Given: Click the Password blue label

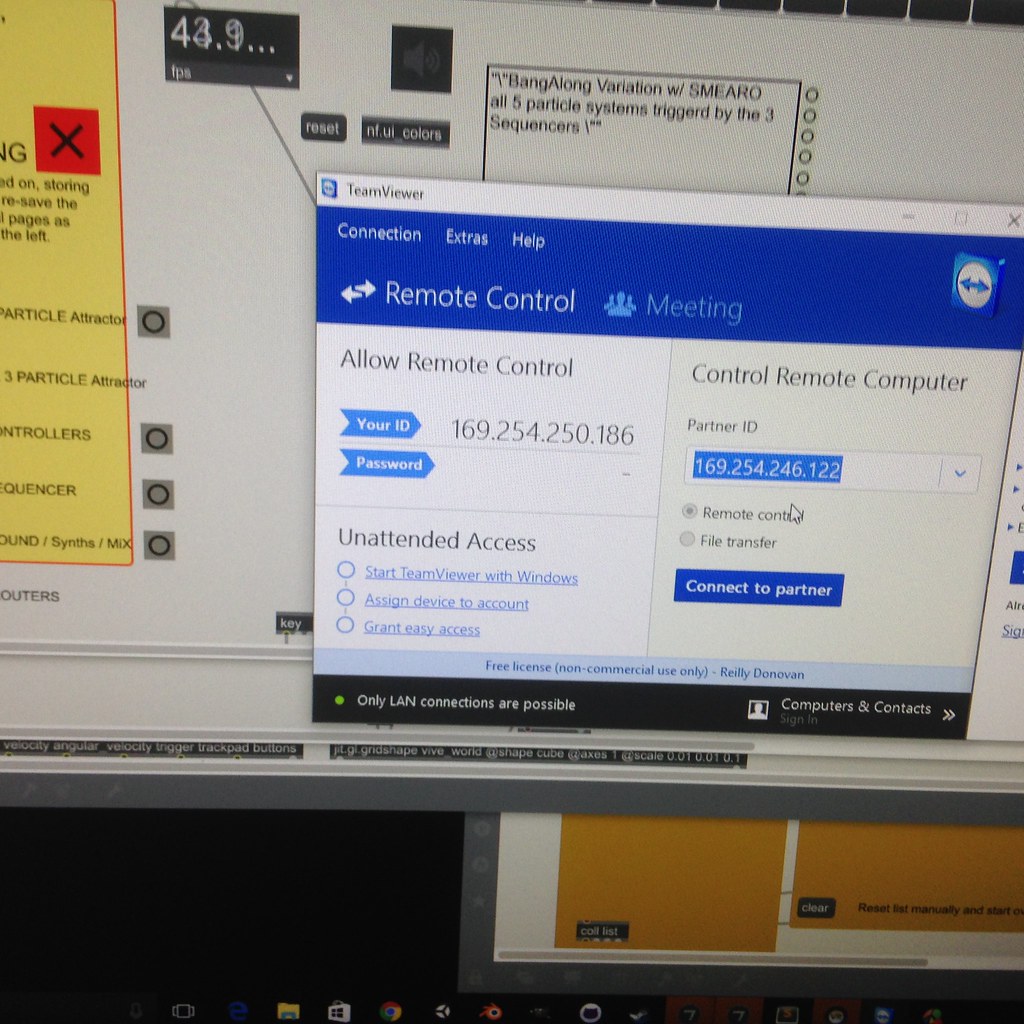Looking at the screenshot, I should tap(387, 463).
